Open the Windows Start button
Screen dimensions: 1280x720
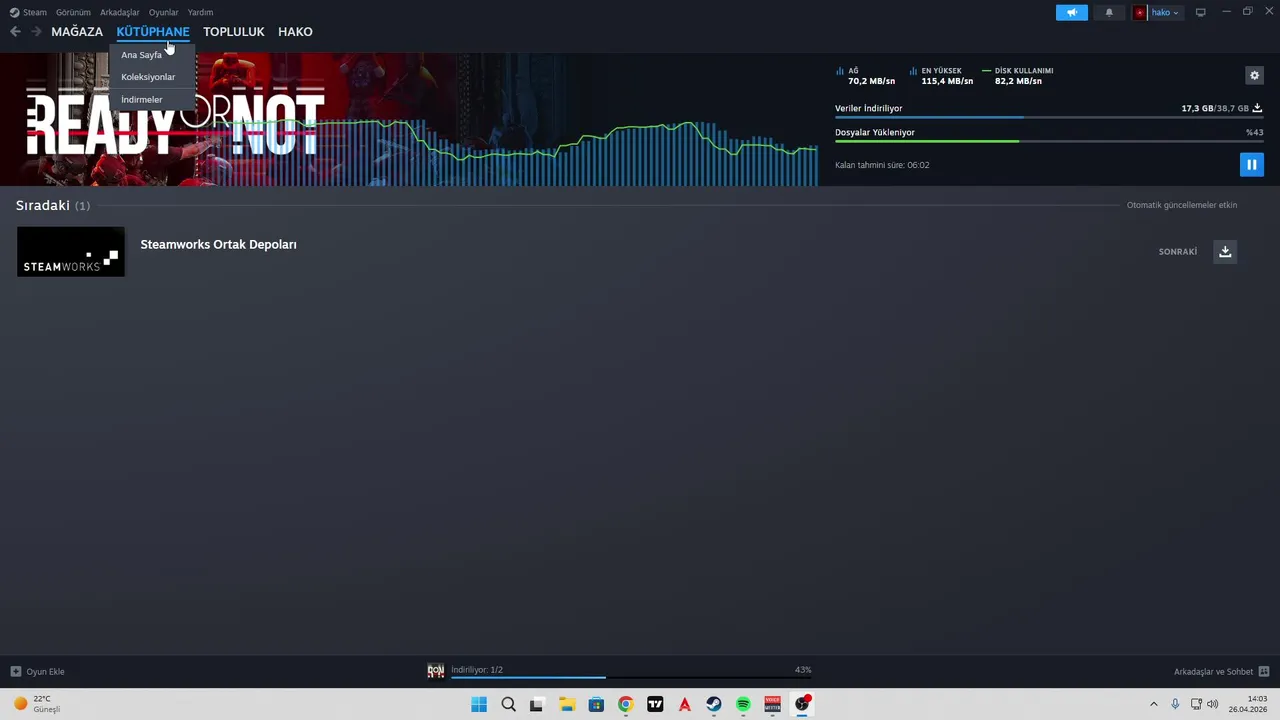pyautogui.click(x=479, y=704)
